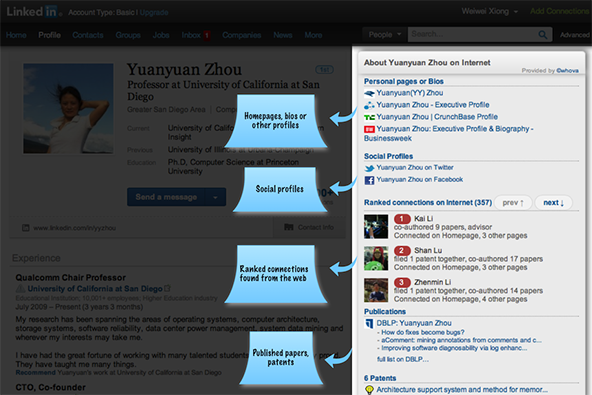Open 'How do fixes become bugs?' paper
Viewport: 592px width, 395px height.
point(422,332)
